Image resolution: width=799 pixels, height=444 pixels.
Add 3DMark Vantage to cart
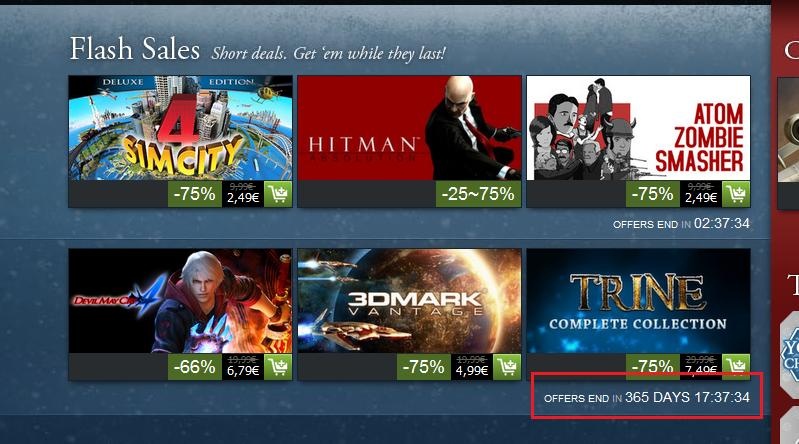507,367
